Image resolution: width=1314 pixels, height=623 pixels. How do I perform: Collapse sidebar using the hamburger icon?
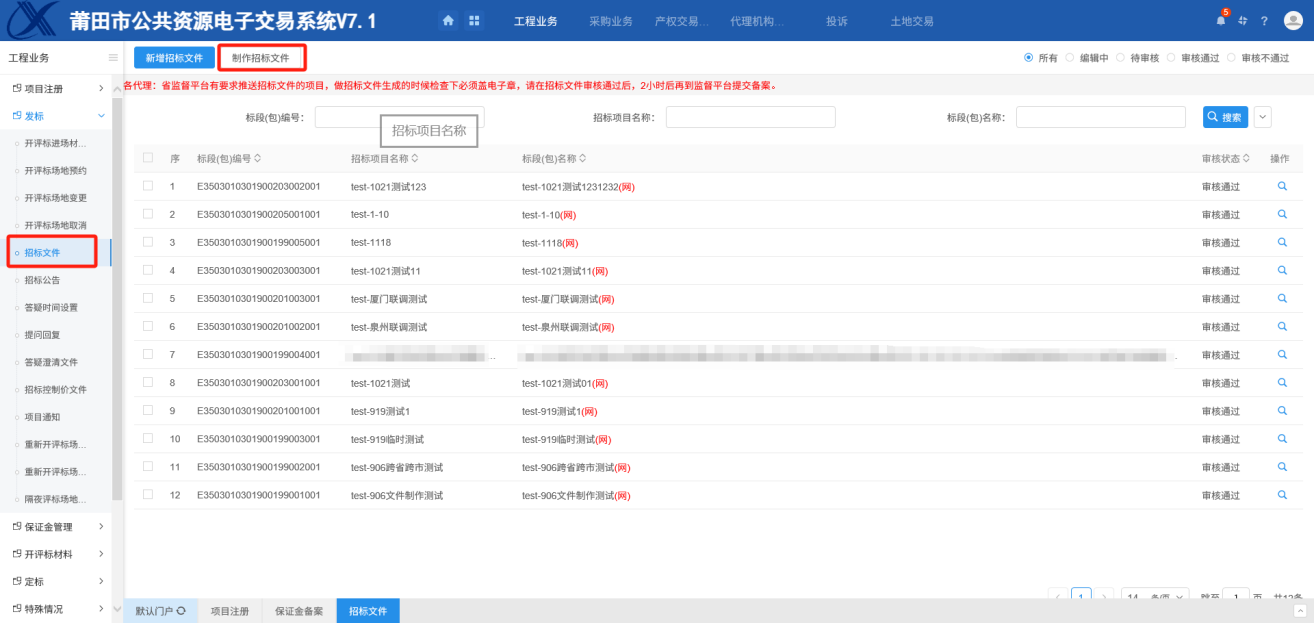click(113, 58)
